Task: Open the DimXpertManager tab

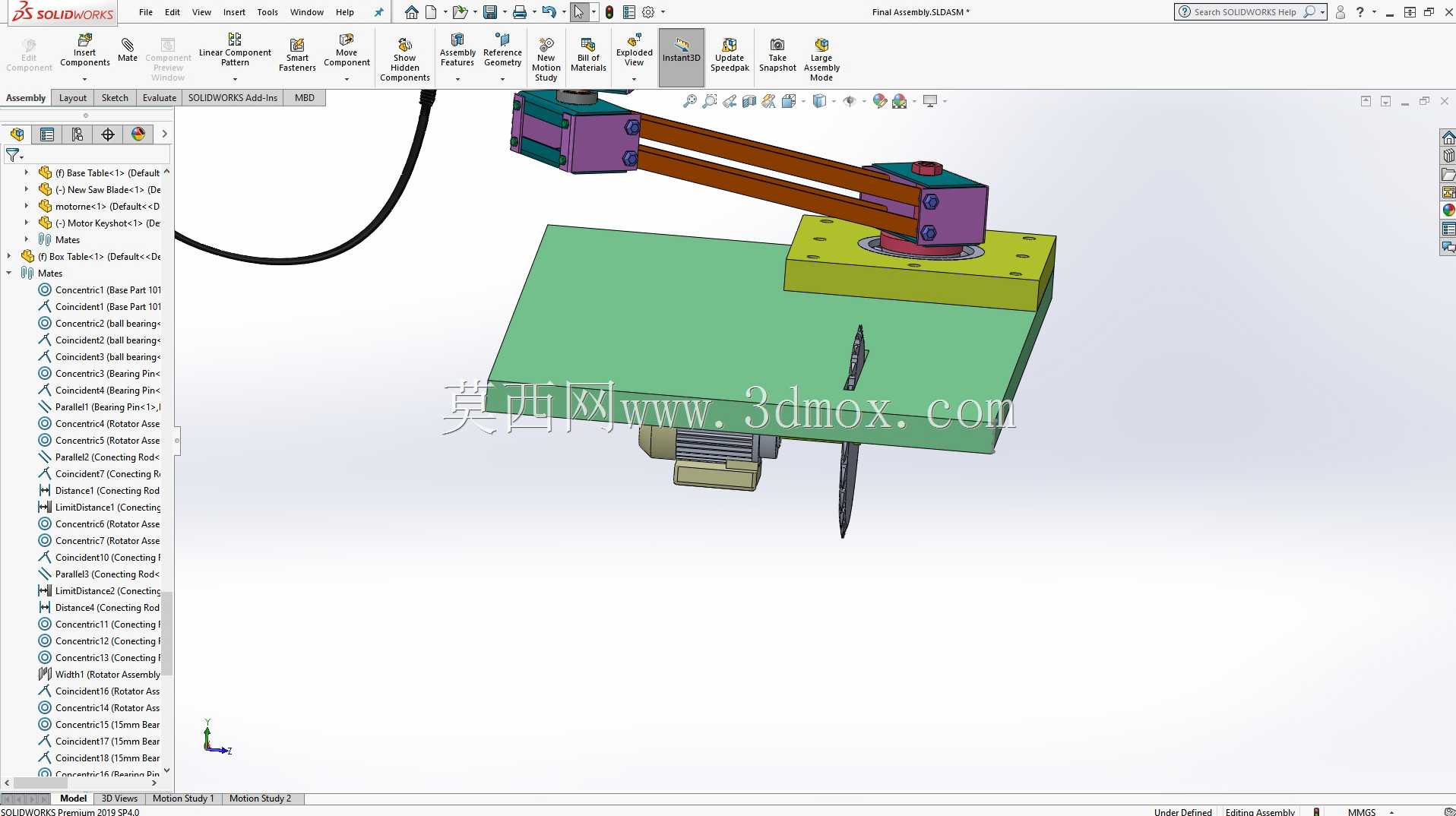Action: point(108,134)
